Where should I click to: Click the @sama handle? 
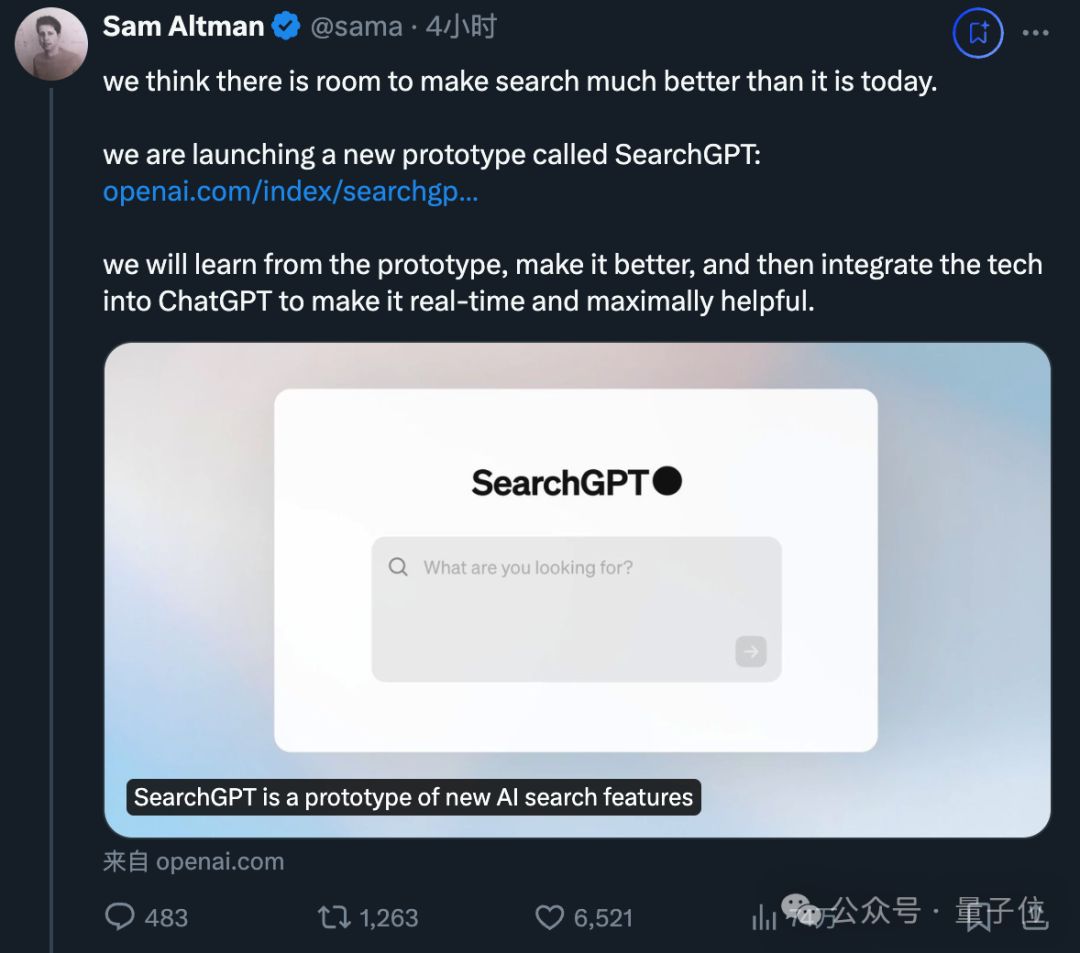tap(356, 27)
